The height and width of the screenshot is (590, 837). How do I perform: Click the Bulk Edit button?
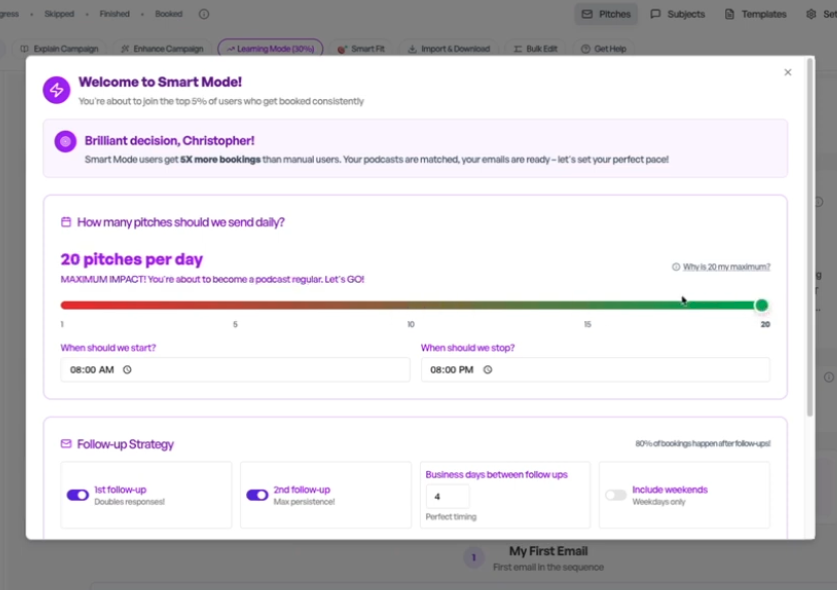point(535,49)
